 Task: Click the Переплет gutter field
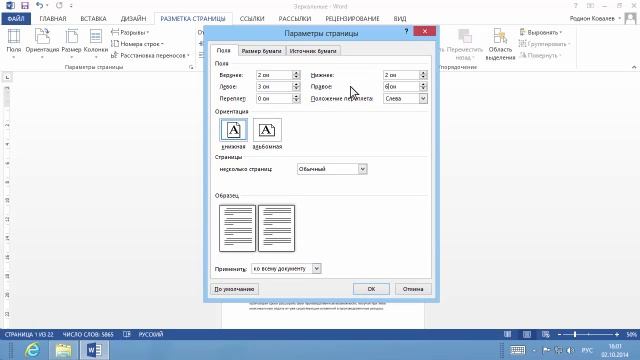click(x=274, y=98)
